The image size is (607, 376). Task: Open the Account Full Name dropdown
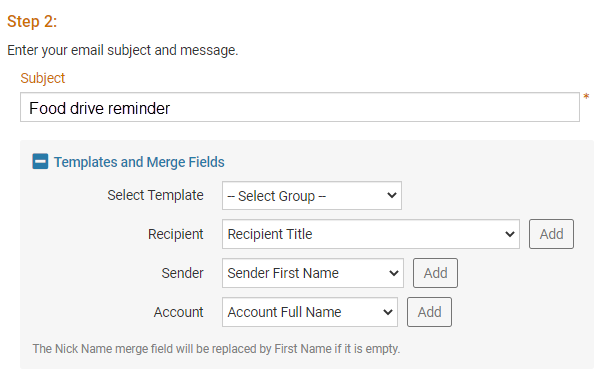click(x=310, y=312)
